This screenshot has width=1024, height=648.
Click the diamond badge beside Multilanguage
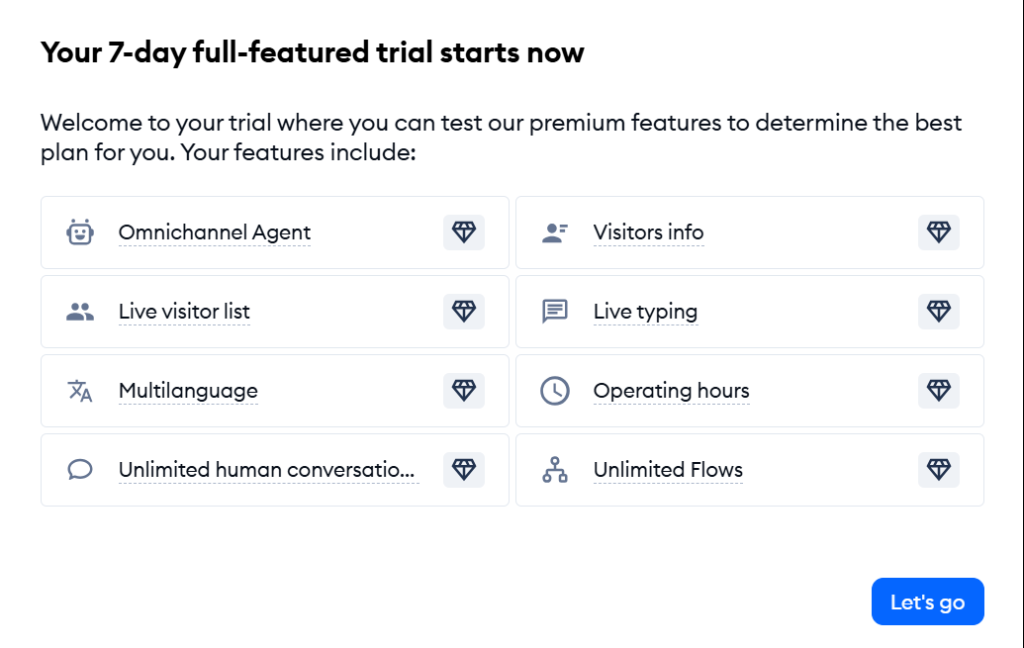464,390
